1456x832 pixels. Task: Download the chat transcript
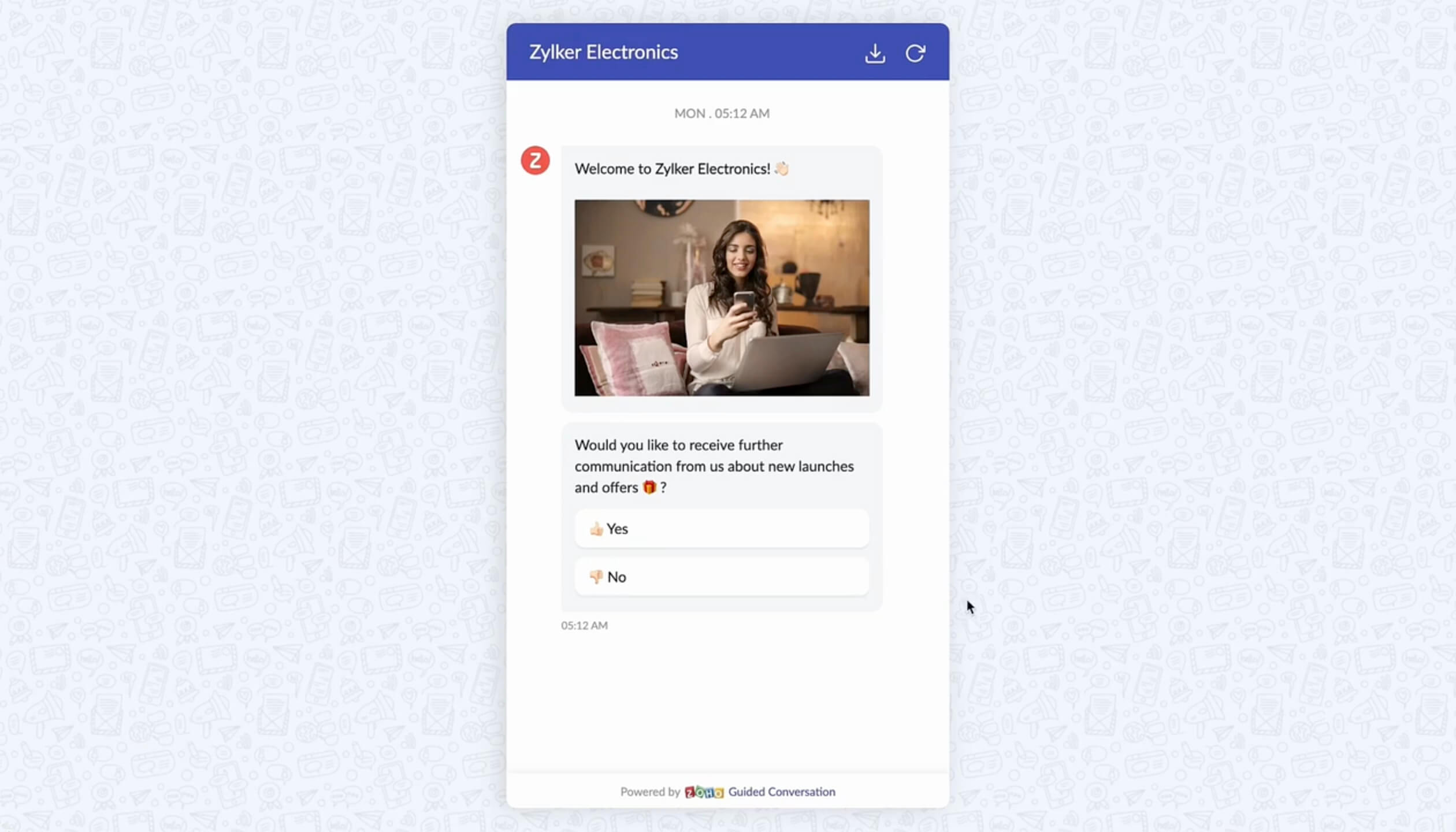(x=875, y=53)
